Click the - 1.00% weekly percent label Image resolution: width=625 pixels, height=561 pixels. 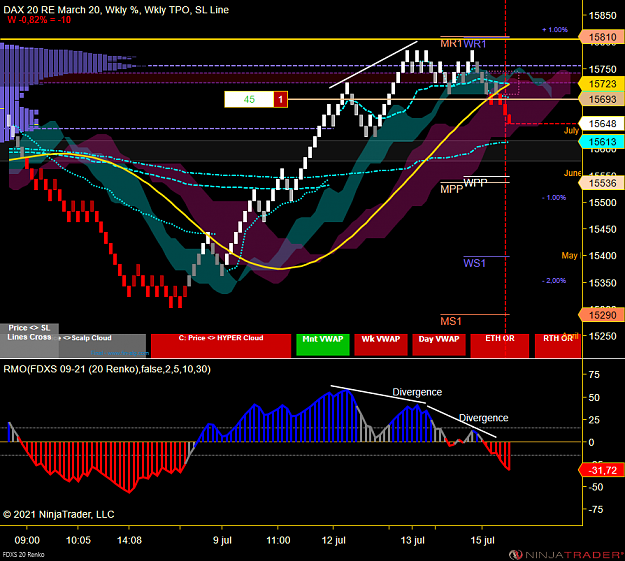[554, 198]
